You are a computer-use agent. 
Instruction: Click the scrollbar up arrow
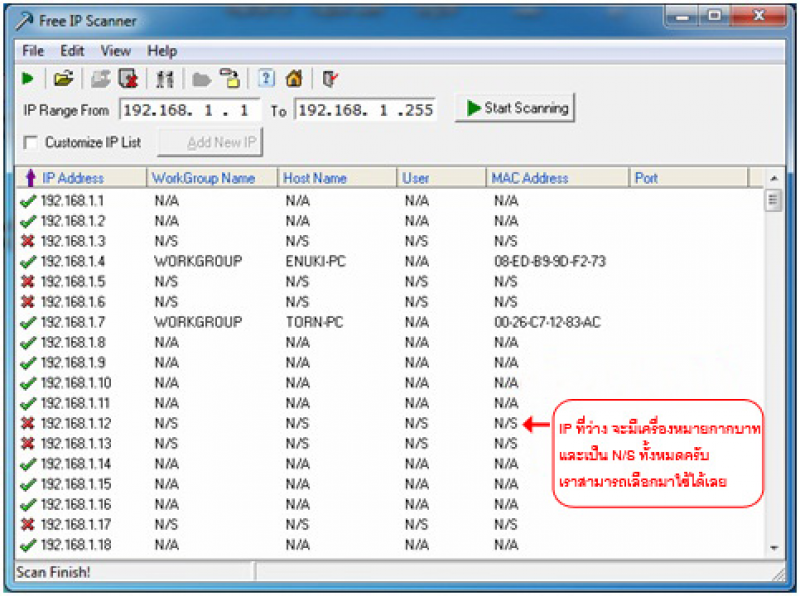[x=774, y=178]
